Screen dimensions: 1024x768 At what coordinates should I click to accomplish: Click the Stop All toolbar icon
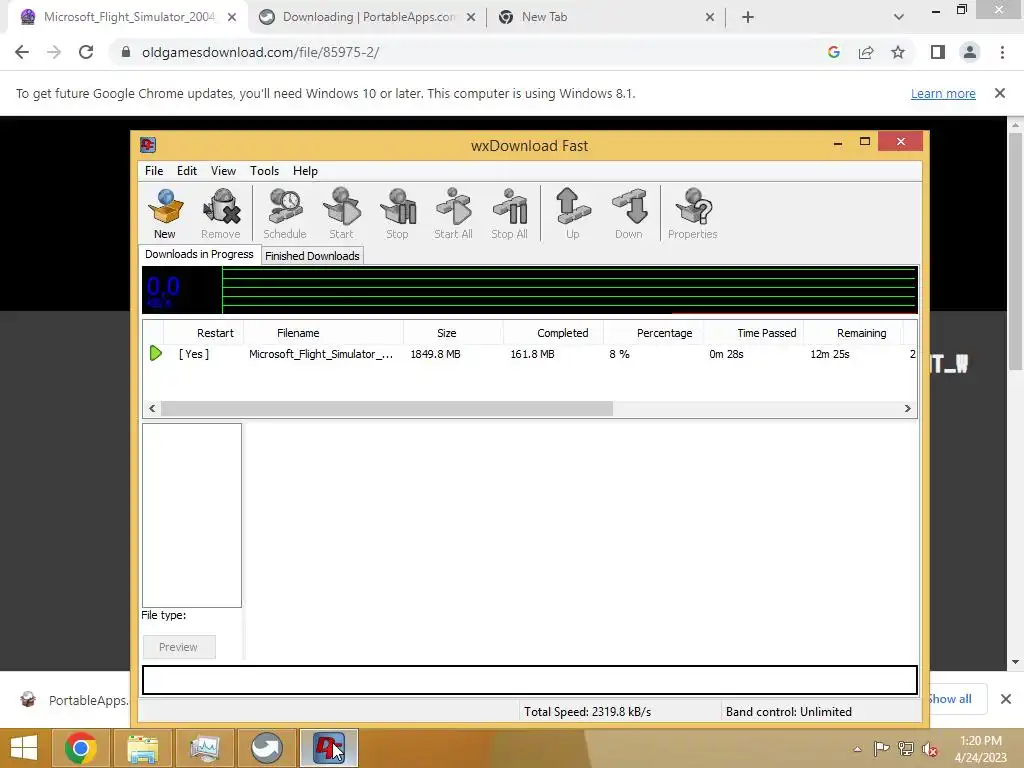coord(509,213)
